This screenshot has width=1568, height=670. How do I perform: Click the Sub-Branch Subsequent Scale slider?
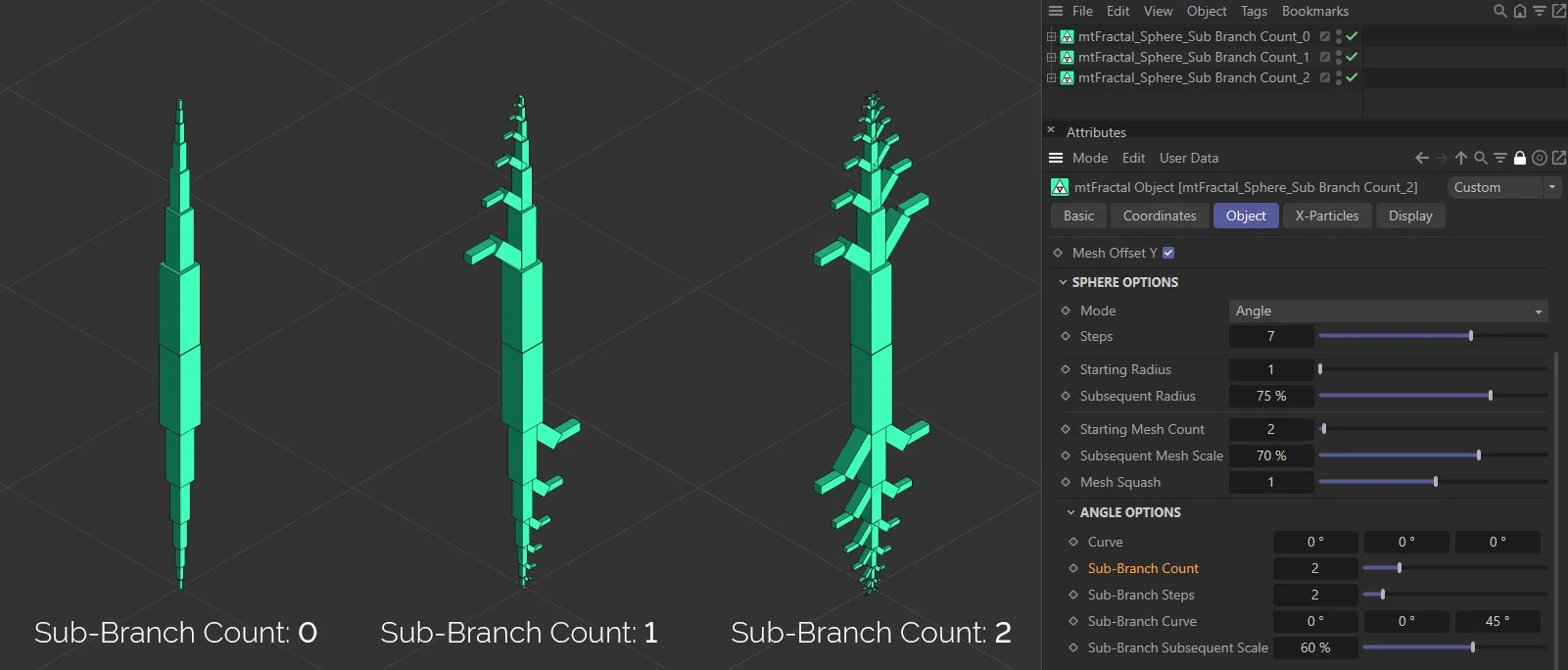pos(1454,647)
